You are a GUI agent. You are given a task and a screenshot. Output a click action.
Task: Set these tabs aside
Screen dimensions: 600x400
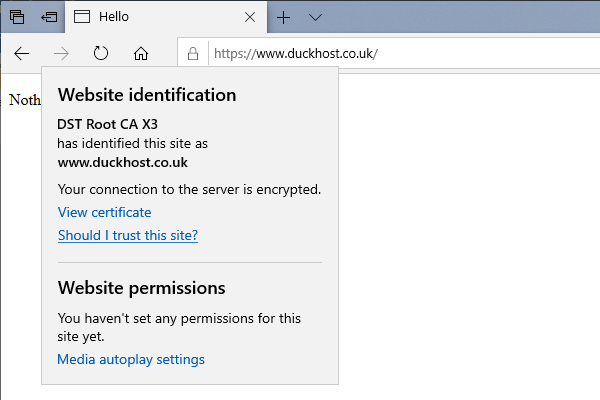(49, 17)
